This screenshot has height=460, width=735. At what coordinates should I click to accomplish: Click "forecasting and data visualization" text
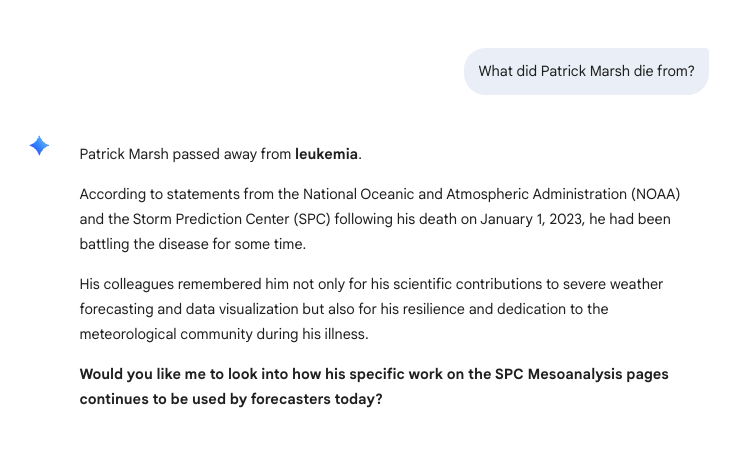190,309
